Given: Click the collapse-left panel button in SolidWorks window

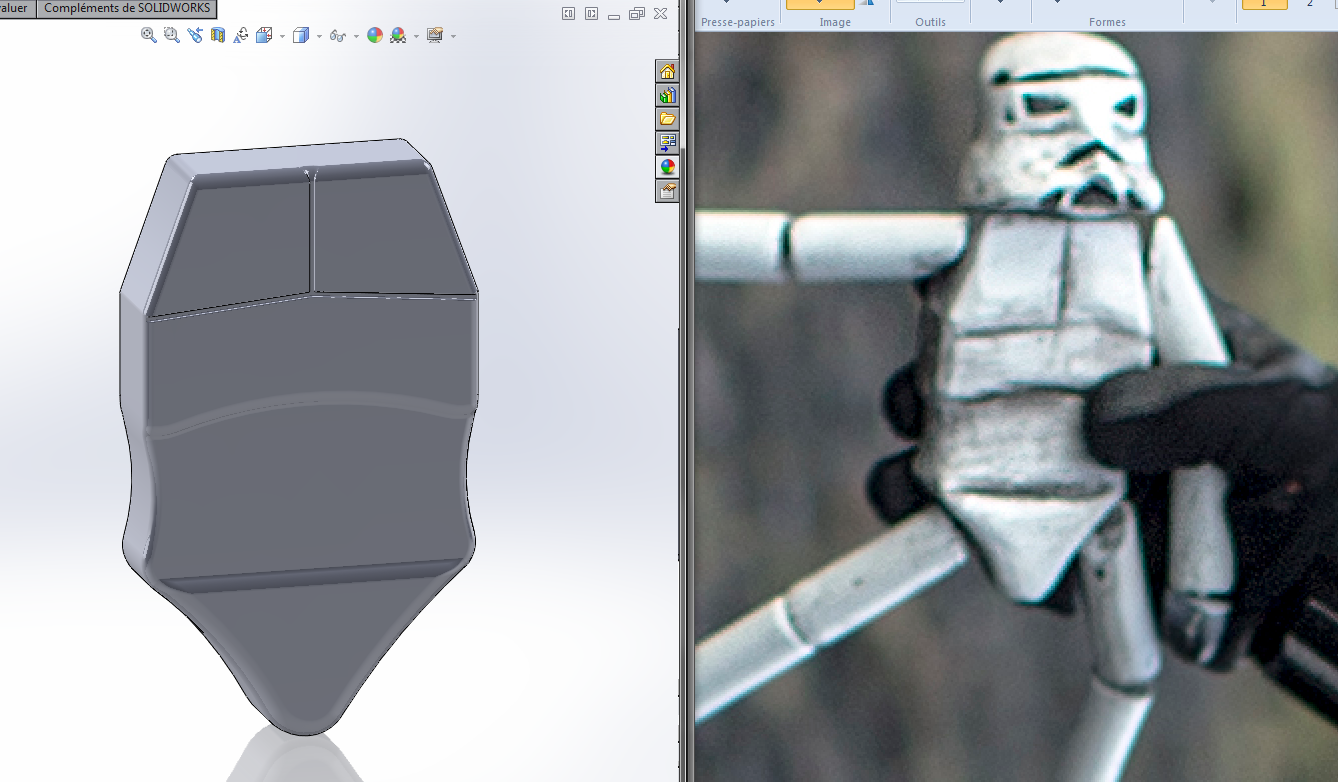Looking at the screenshot, I should (568, 13).
